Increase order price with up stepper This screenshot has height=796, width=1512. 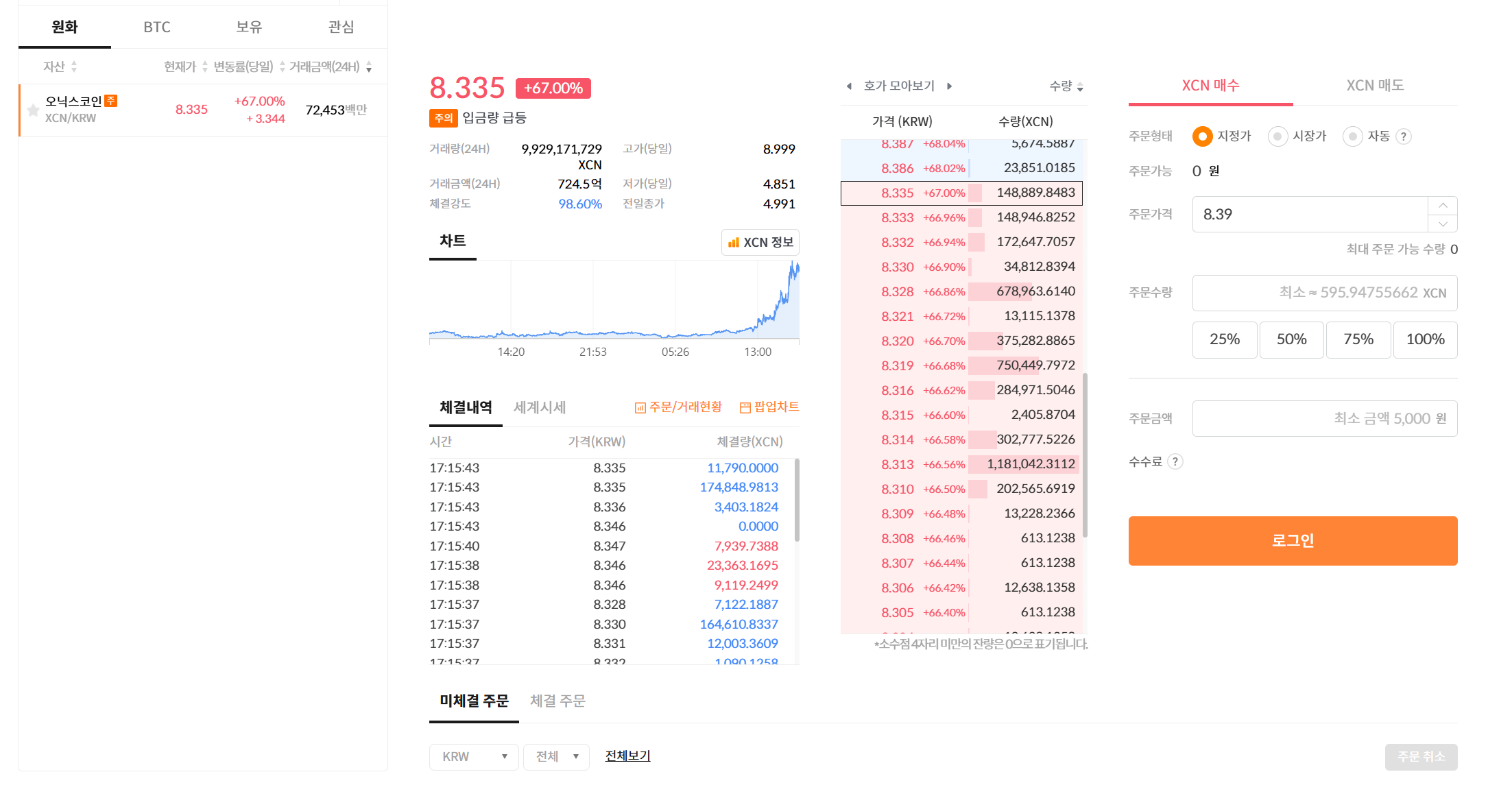coord(1443,206)
